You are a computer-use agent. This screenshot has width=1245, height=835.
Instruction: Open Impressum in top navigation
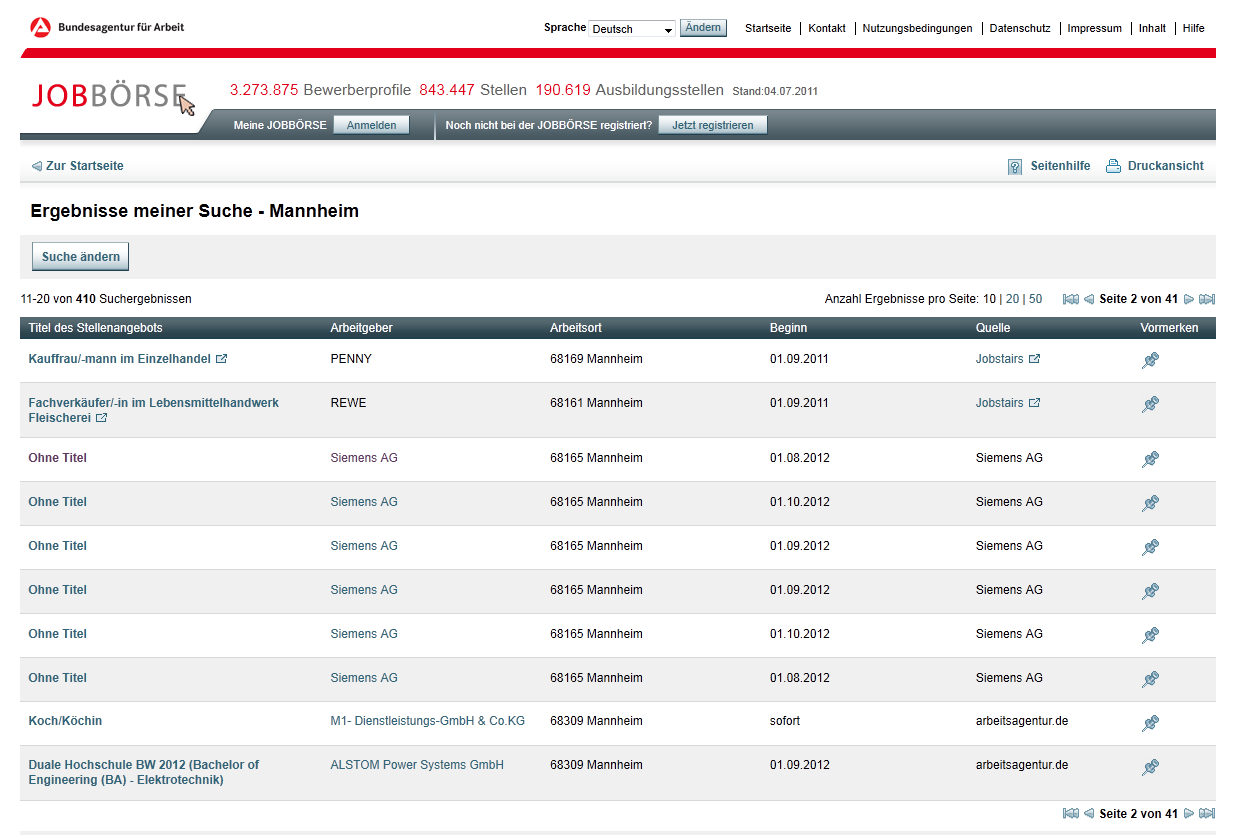click(1095, 28)
